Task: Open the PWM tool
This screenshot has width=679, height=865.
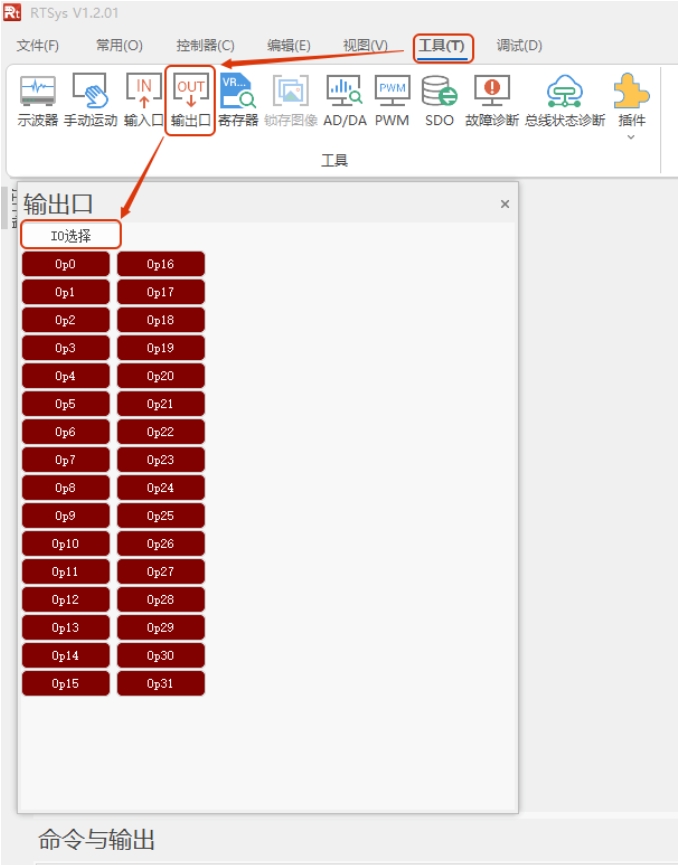Action: click(392, 101)
